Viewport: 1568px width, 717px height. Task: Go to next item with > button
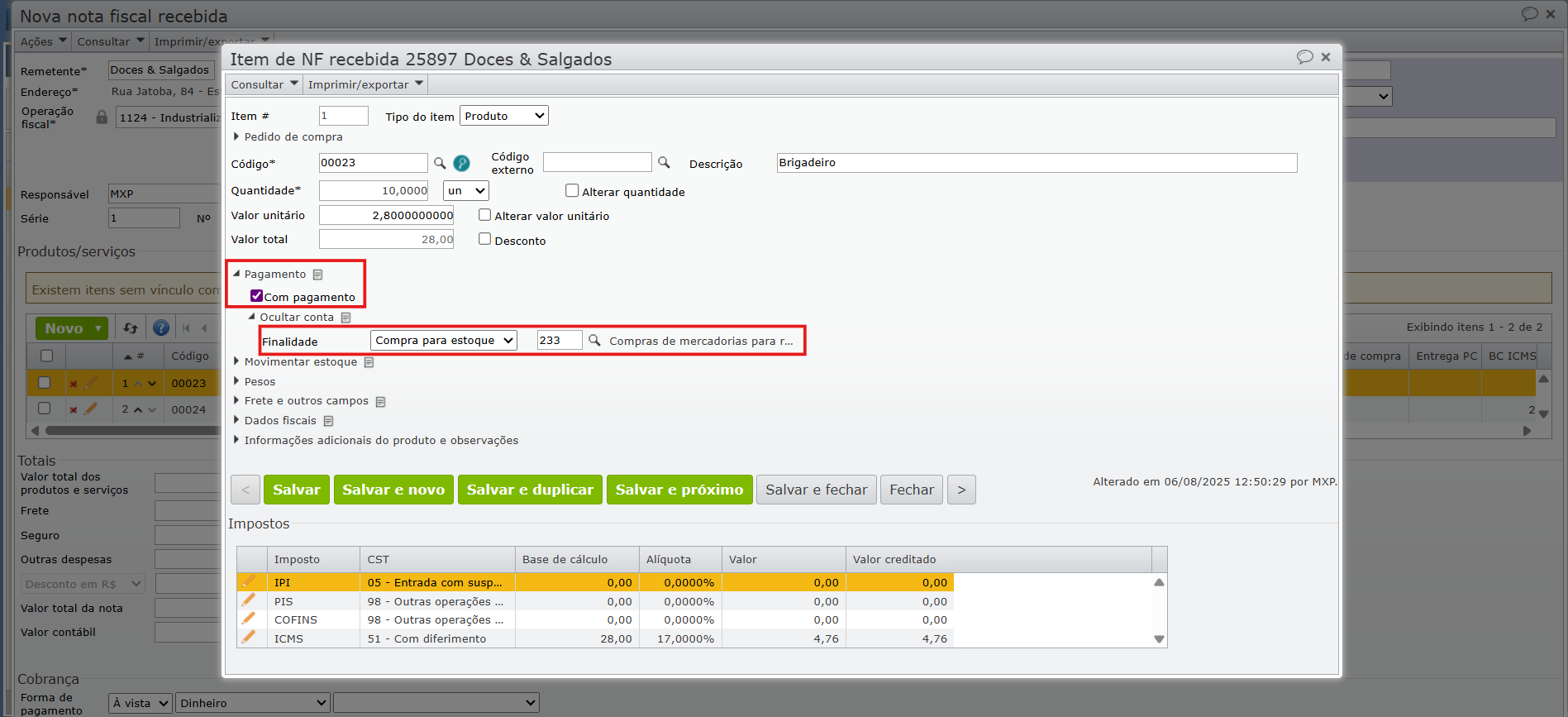[961, 490]
